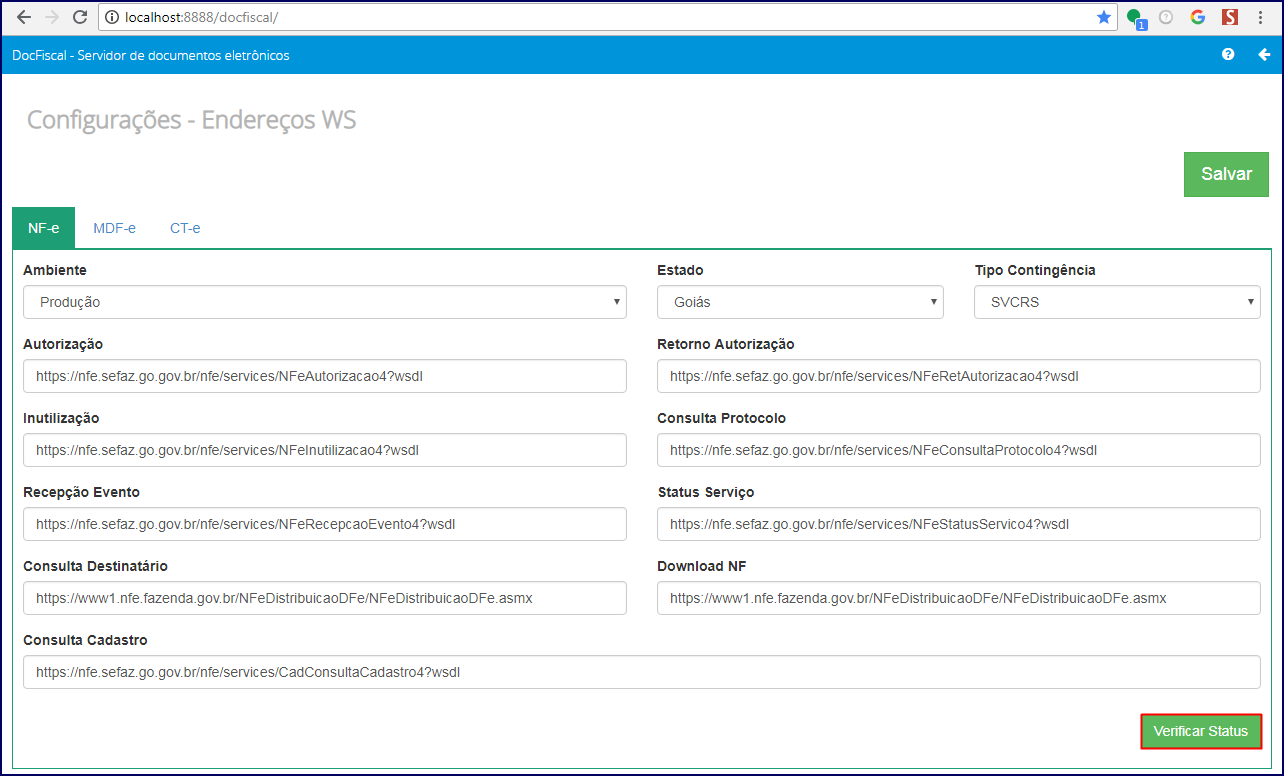This screenshot has width=1284, height=776.
Task: Click the 'Download NF' label
Action: tap(702, 566)
